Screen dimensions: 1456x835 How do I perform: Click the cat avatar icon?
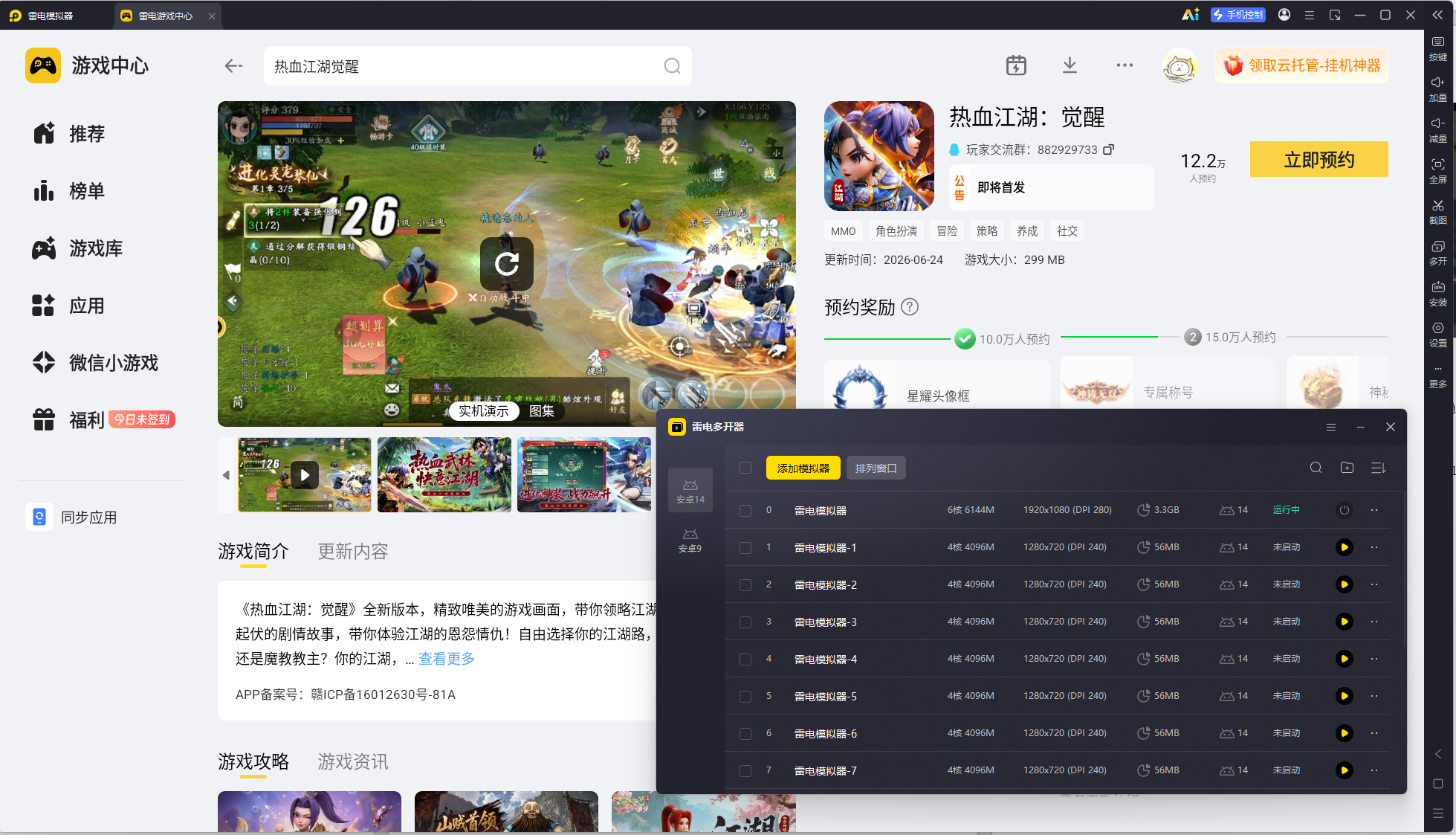1180,66
